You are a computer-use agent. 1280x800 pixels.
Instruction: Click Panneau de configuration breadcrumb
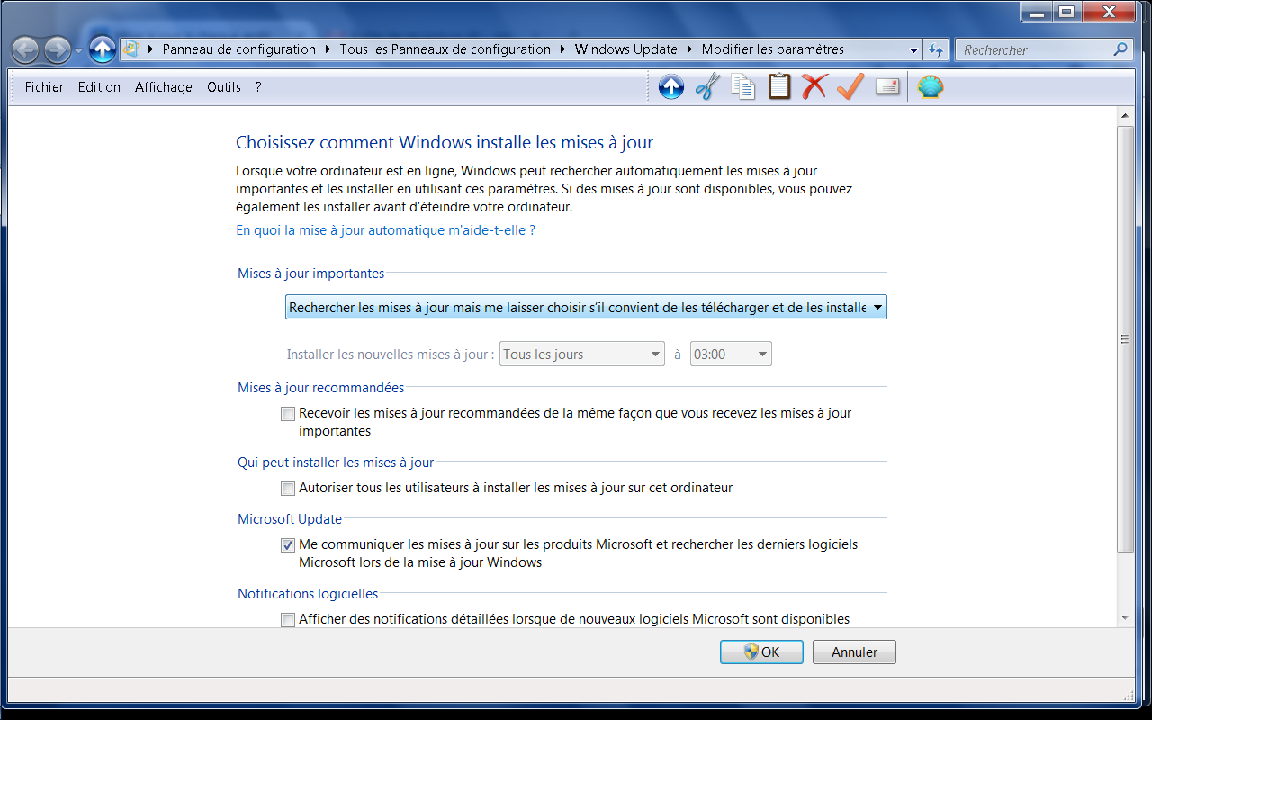coord(239,49)
